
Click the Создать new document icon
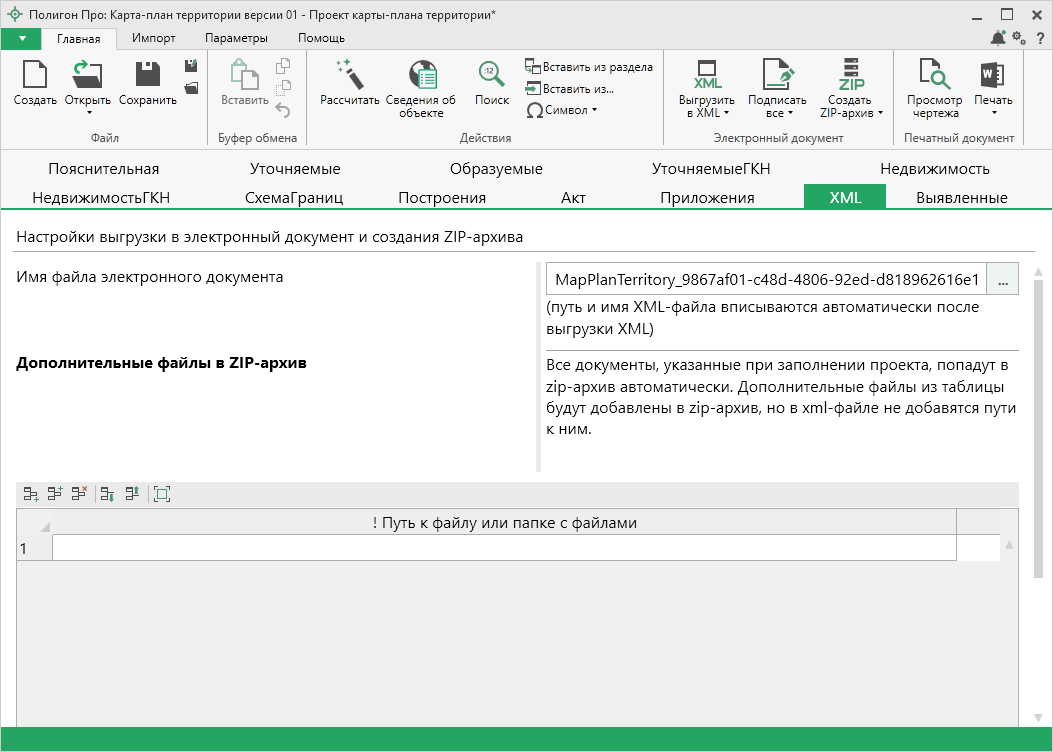click(x=35, y=75)
